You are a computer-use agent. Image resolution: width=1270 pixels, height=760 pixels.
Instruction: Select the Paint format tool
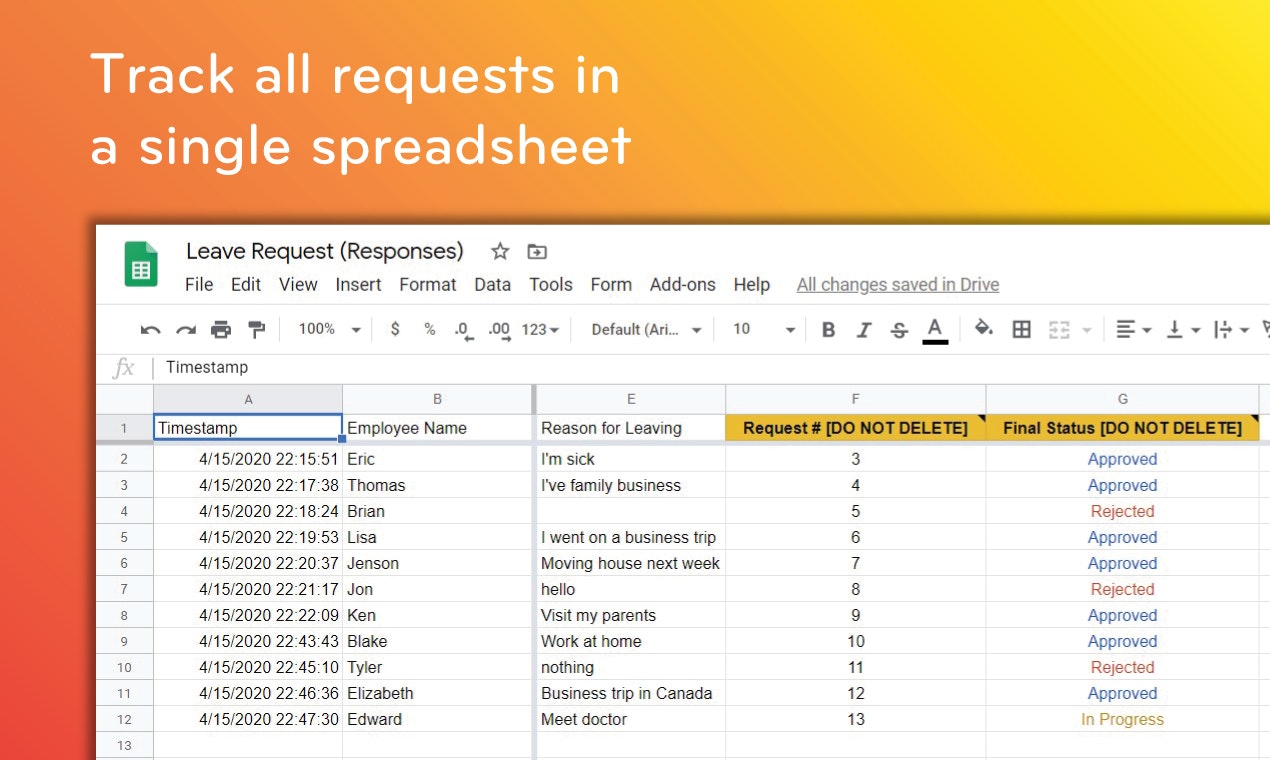pyautogui.click(x=256, y=330)
